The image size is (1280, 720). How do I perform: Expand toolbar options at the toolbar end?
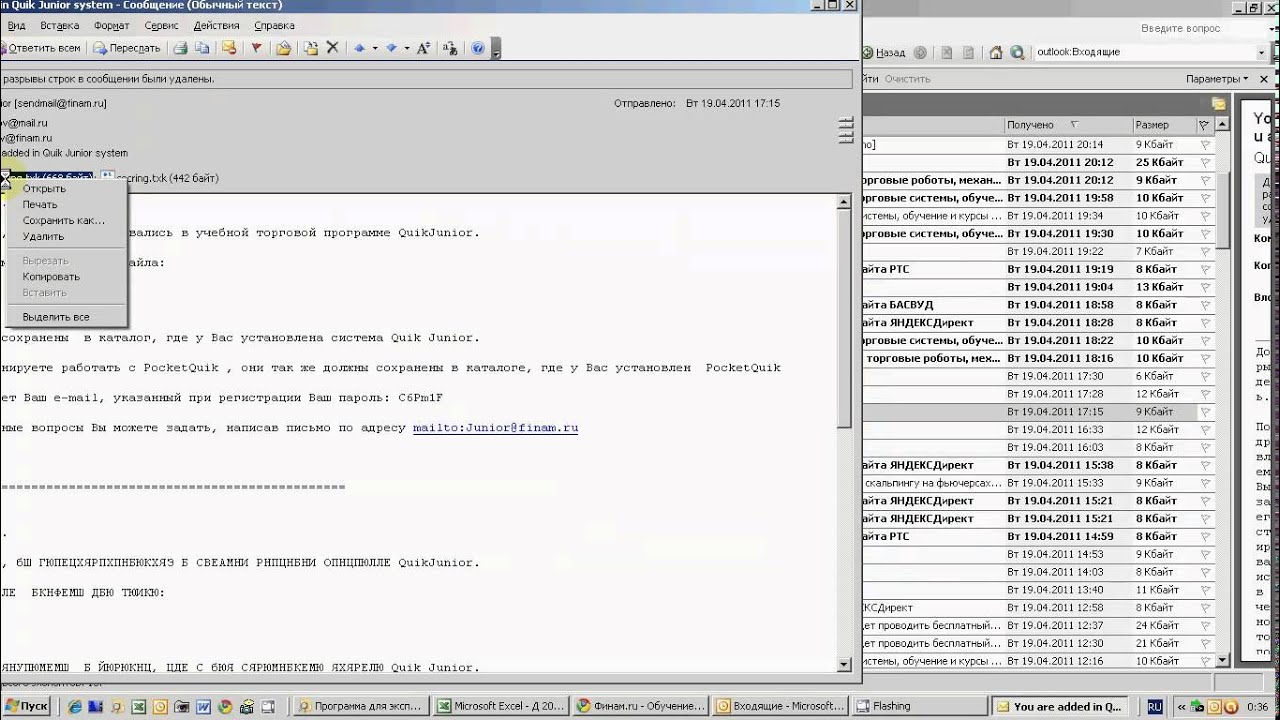coord(497,48)
